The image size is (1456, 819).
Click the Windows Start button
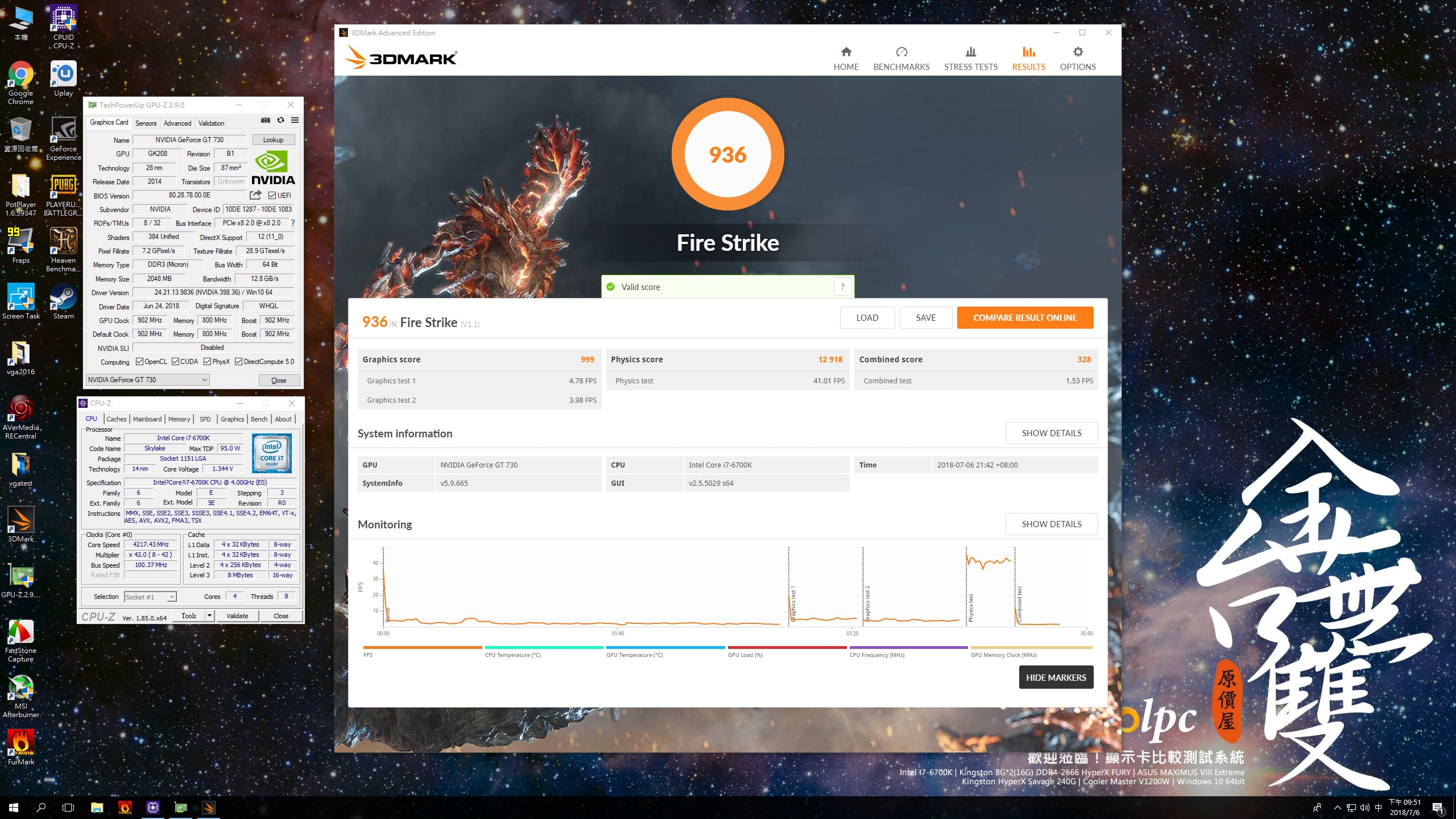pyautogui.click(x=14, y=807)
